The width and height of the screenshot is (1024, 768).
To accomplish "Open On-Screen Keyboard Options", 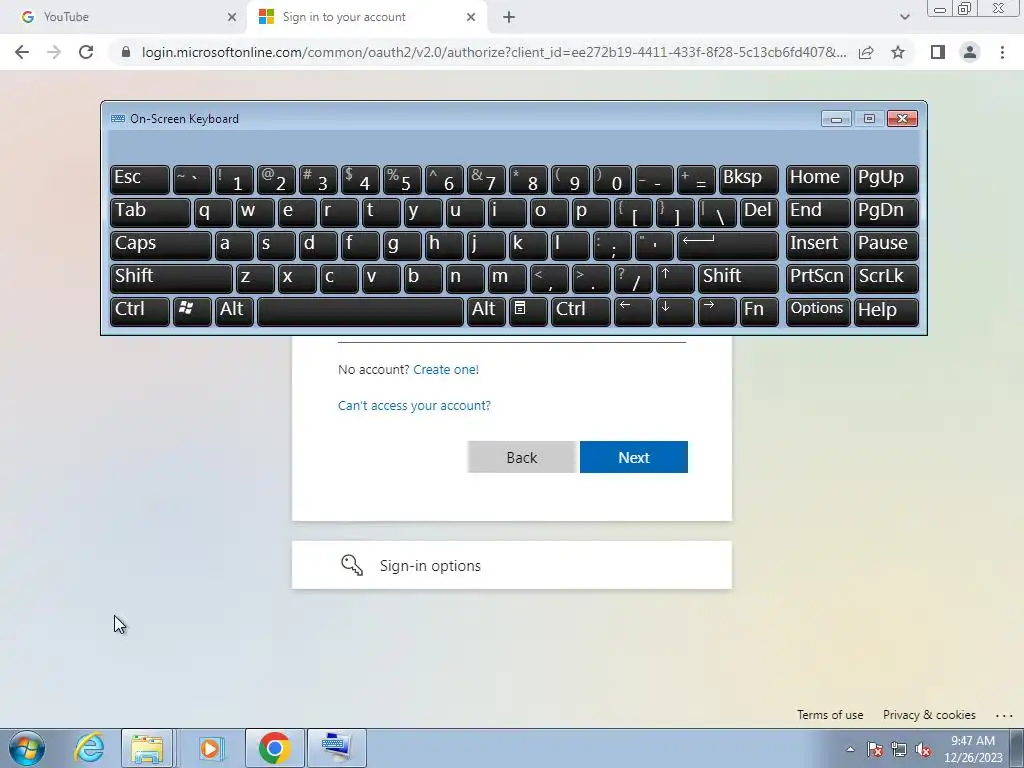I will tap(818, 311).
